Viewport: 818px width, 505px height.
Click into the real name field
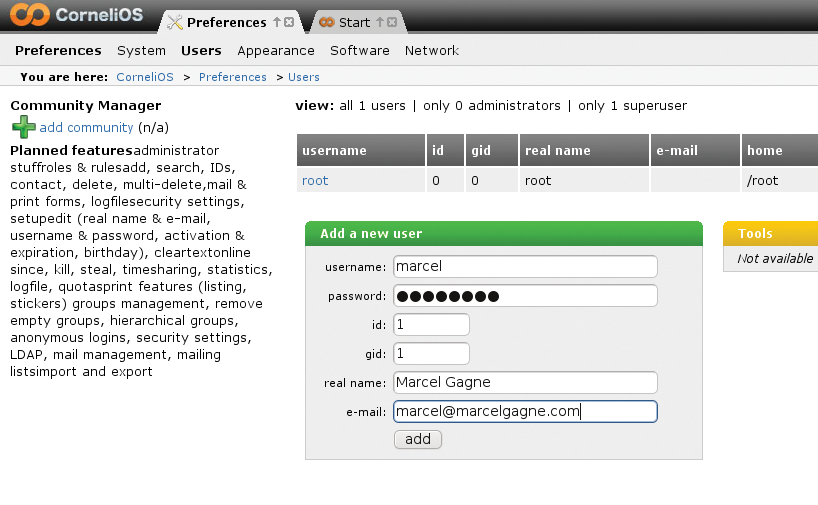pos(525,382)
